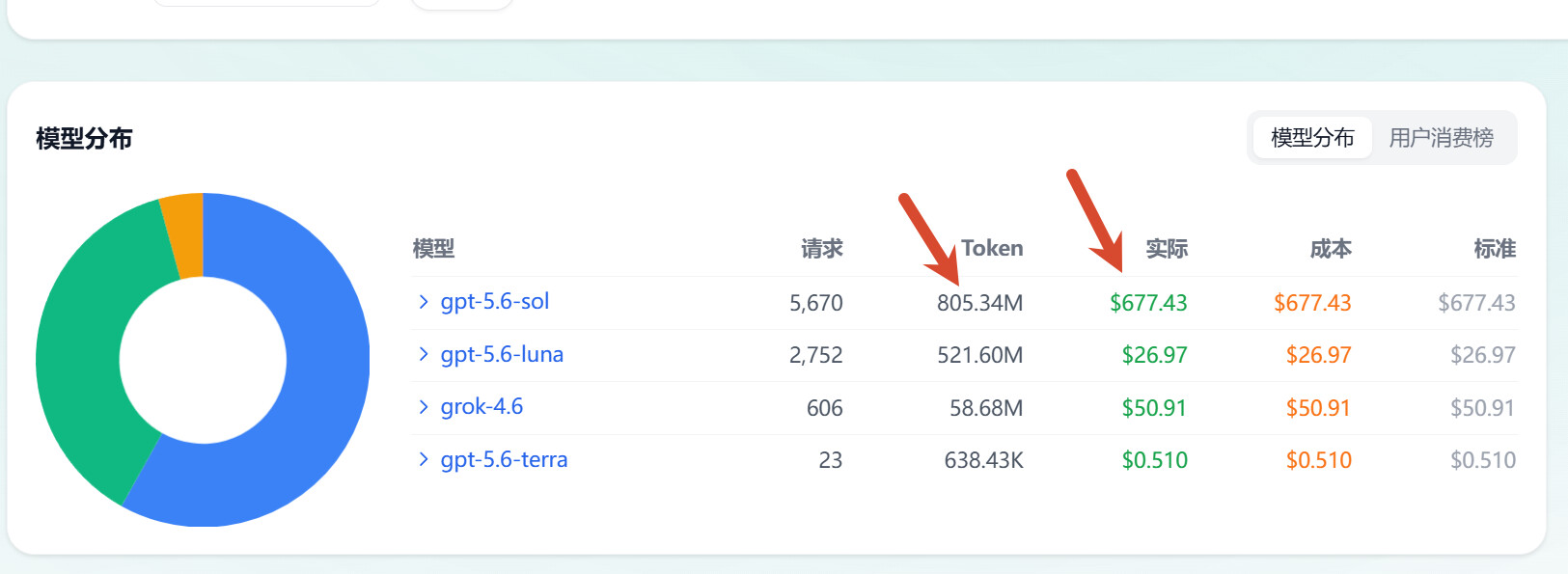This screenshot has width=1568, height=574.
Task: Select the green $0.510 actual cell
Action: (1155, 460)
